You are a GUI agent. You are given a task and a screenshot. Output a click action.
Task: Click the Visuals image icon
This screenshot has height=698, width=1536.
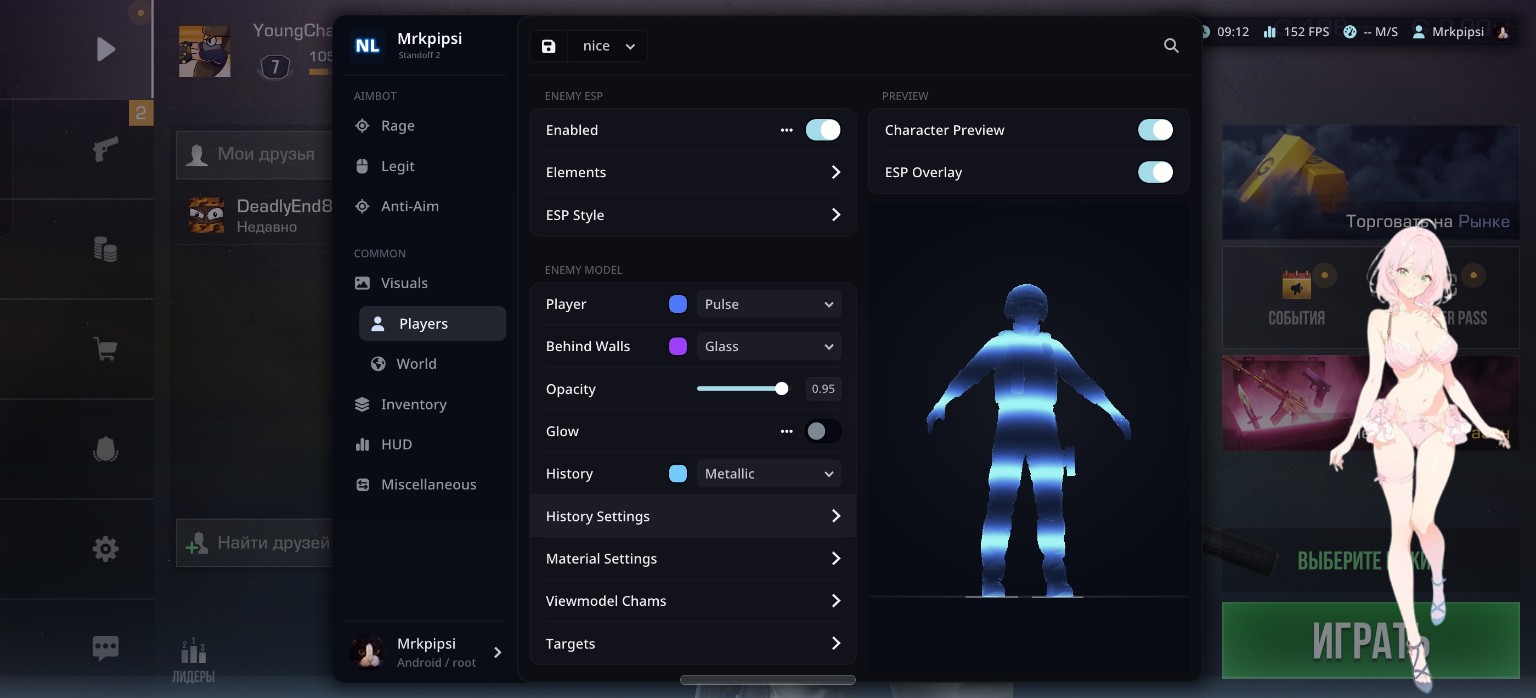(x=362, y=283)
